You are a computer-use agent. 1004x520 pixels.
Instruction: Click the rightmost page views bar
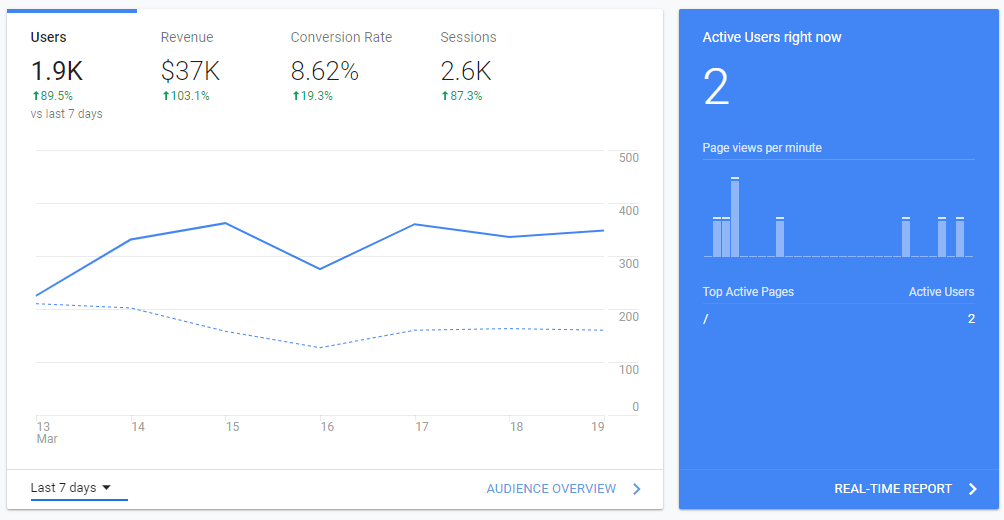(x=960, y=238)
